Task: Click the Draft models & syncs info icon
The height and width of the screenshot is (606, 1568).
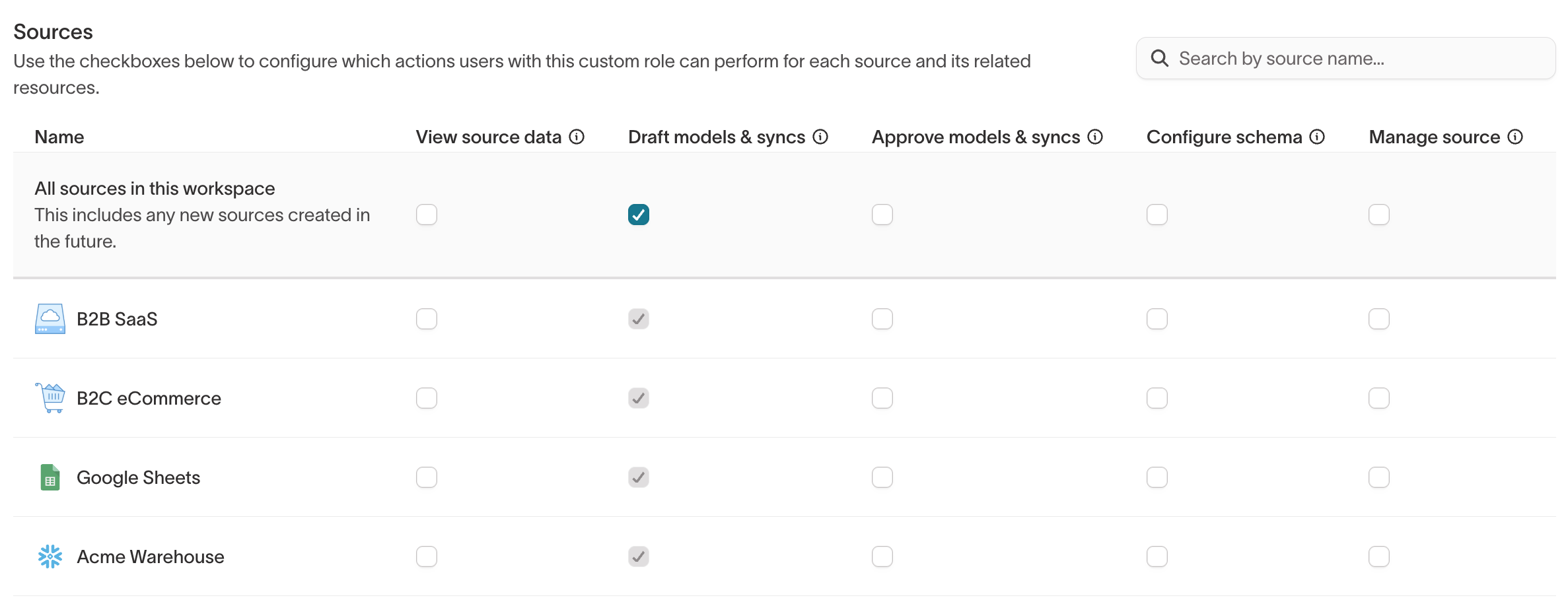Action: tap(820, 137)
